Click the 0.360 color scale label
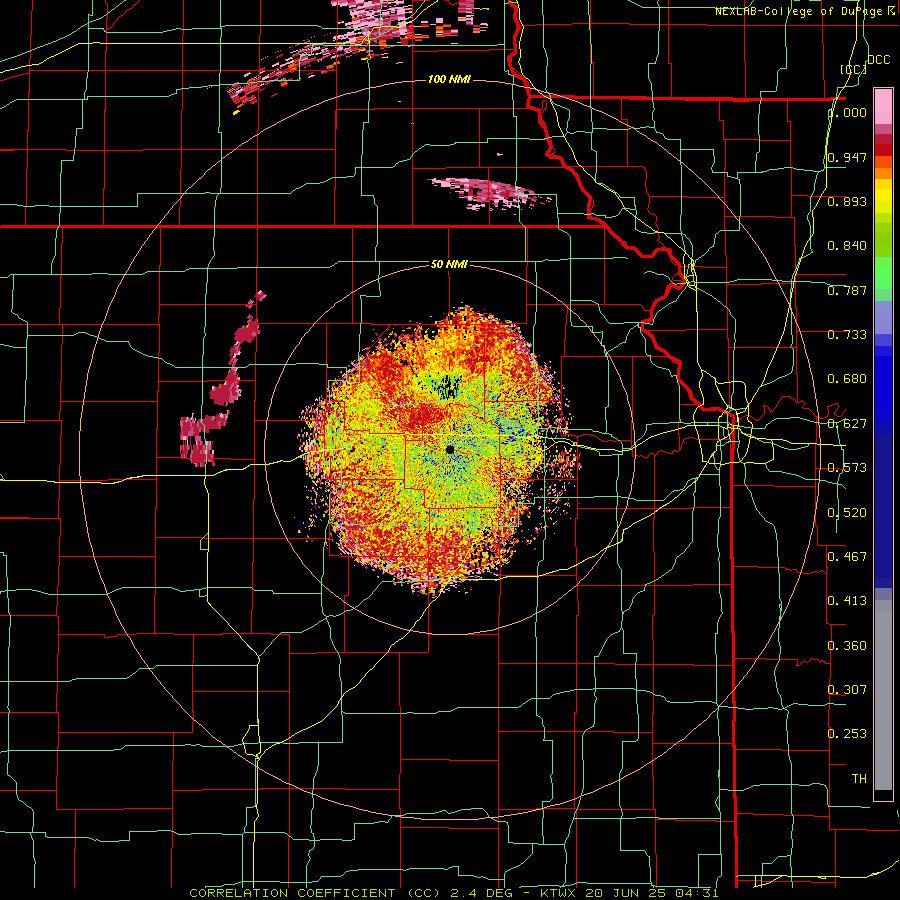This screenshot has height=900, width=900. click(847, 646)
